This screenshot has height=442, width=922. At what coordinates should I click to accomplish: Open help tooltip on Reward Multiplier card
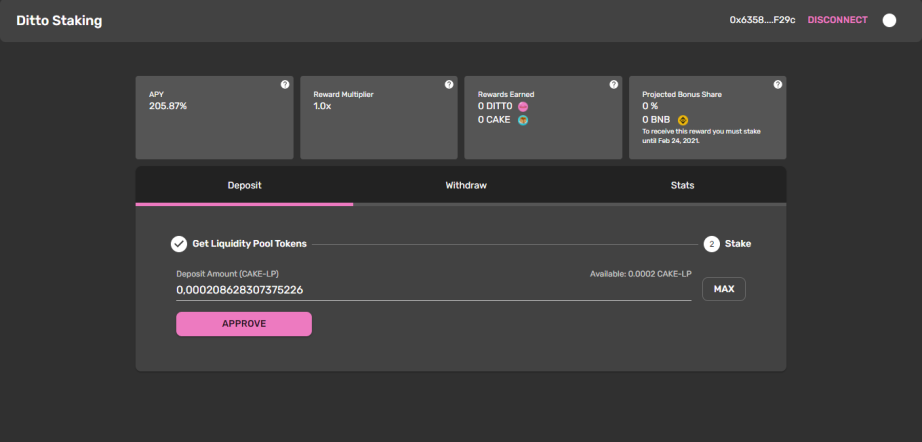(x=449, y=85)
